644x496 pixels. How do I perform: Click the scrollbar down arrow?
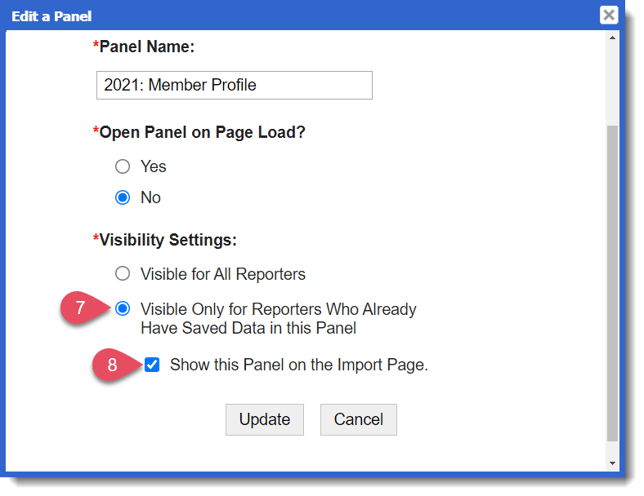coord(612,463)
